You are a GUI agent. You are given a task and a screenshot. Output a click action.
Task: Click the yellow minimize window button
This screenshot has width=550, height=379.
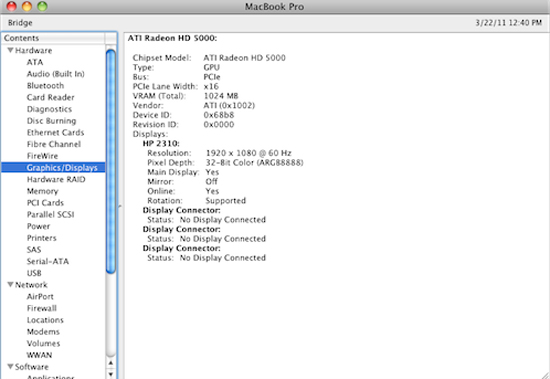pos(27,6)
